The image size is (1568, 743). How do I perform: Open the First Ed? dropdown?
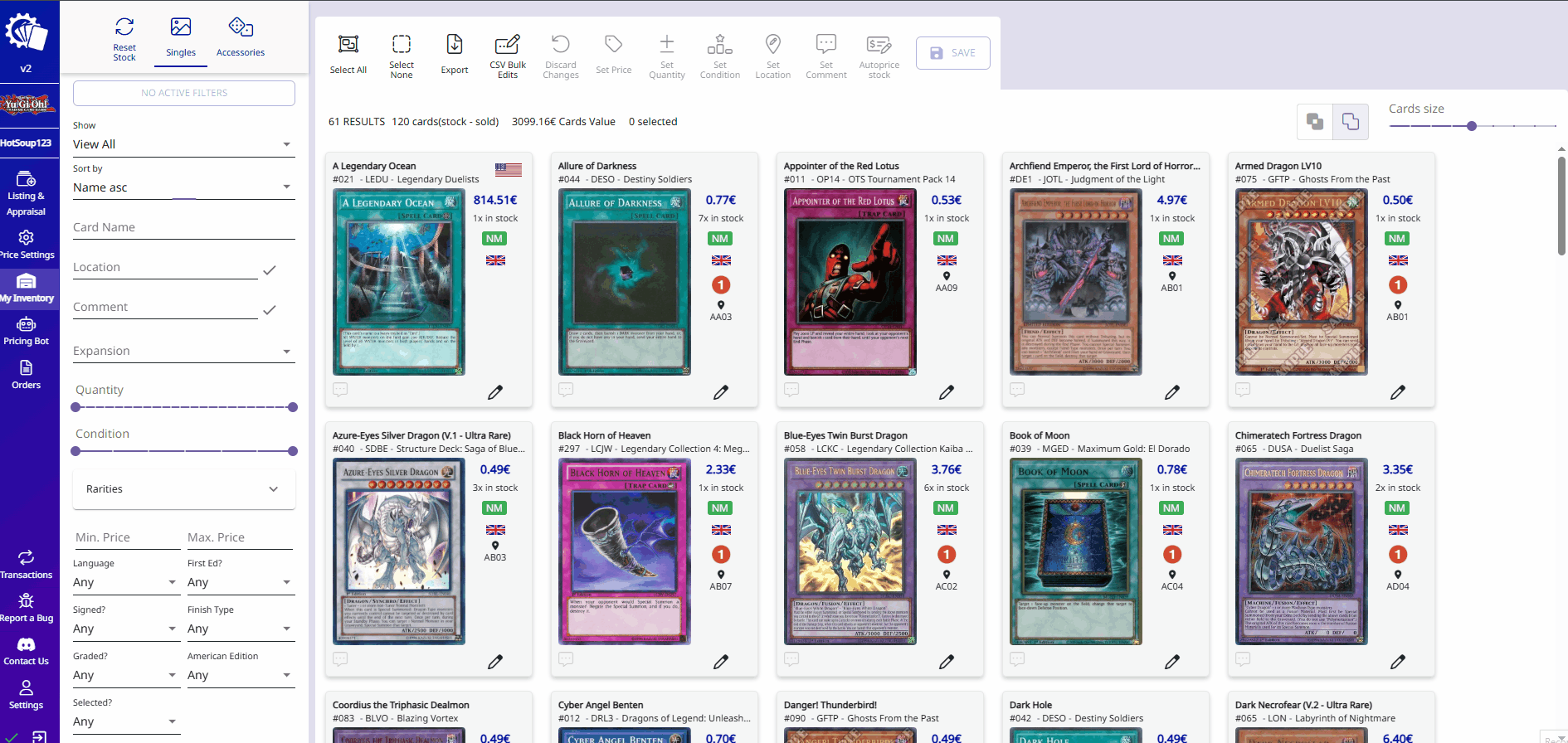coord(241,582)
